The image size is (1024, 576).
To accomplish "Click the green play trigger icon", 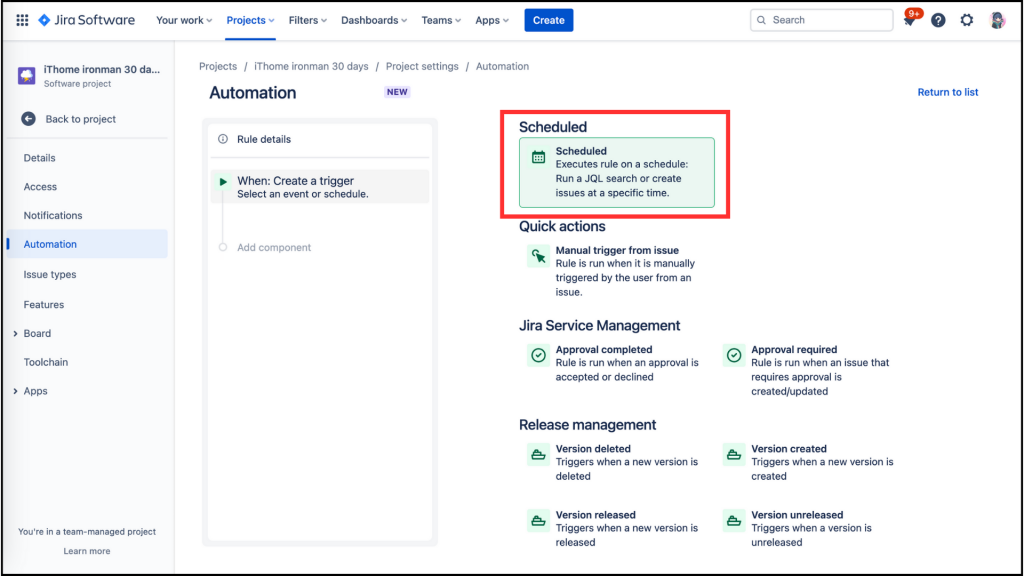I will (223, 182).
